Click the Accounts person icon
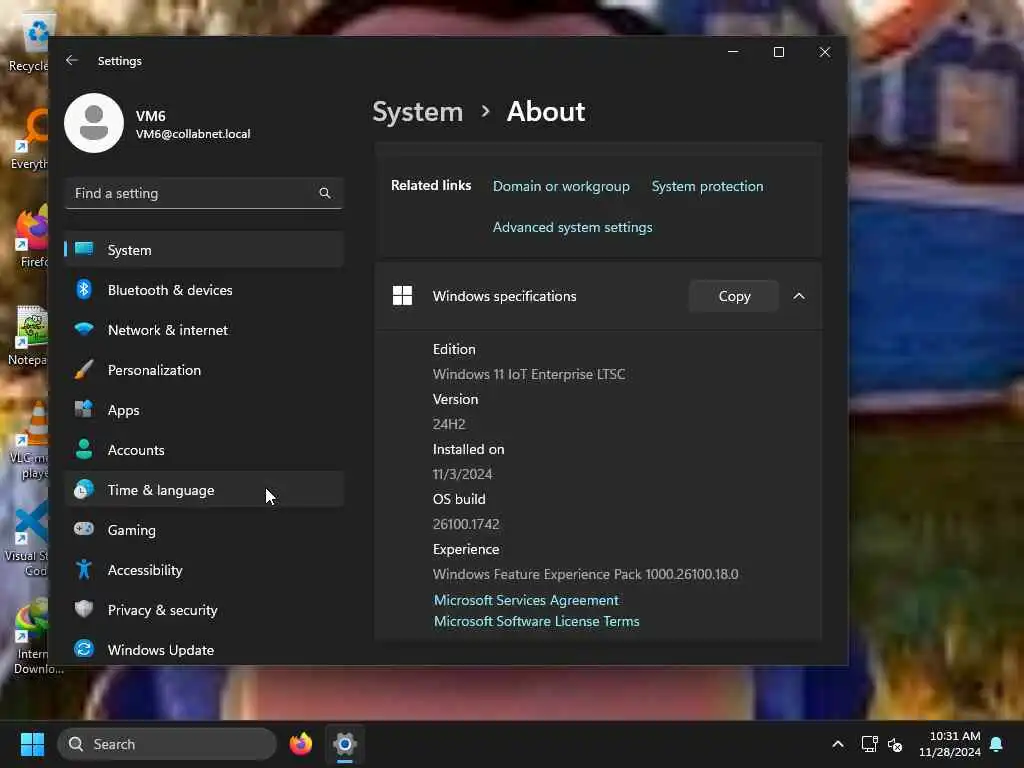Image resolution: width=1024 pixels, height=768 pixels. [84, 449]
